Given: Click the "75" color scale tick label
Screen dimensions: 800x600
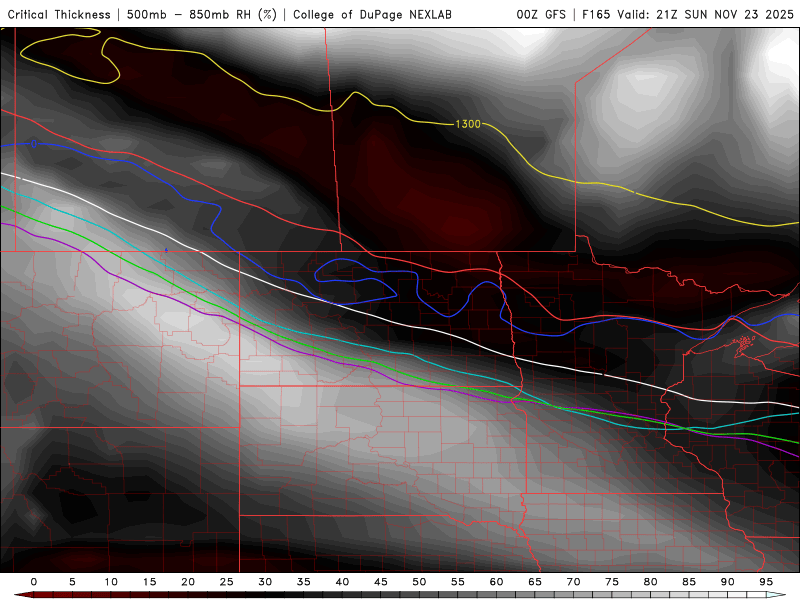Looking at the screenshot, I should coord(612,582).
